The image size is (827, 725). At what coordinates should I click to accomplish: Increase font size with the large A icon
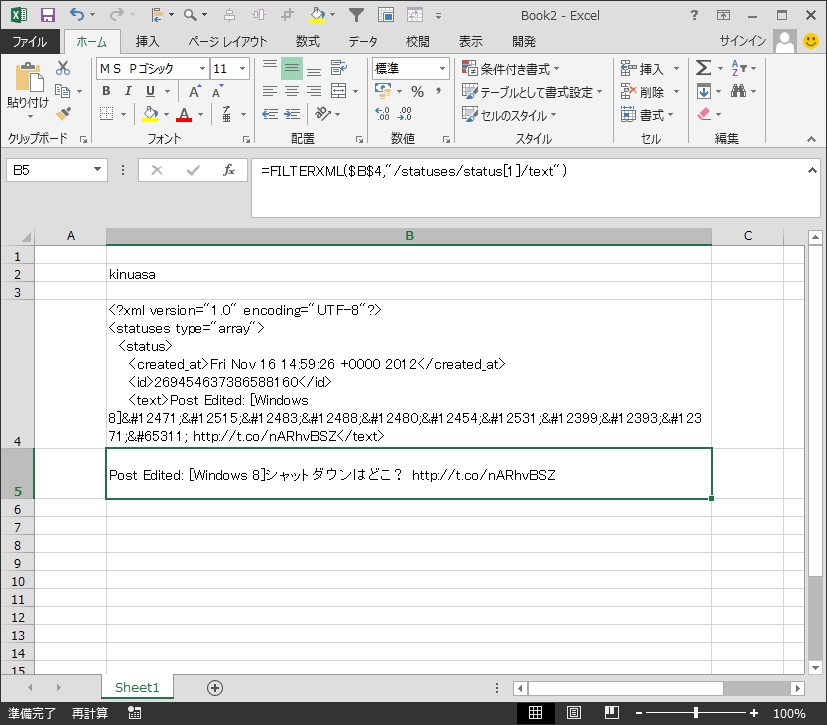coord(195,92)
